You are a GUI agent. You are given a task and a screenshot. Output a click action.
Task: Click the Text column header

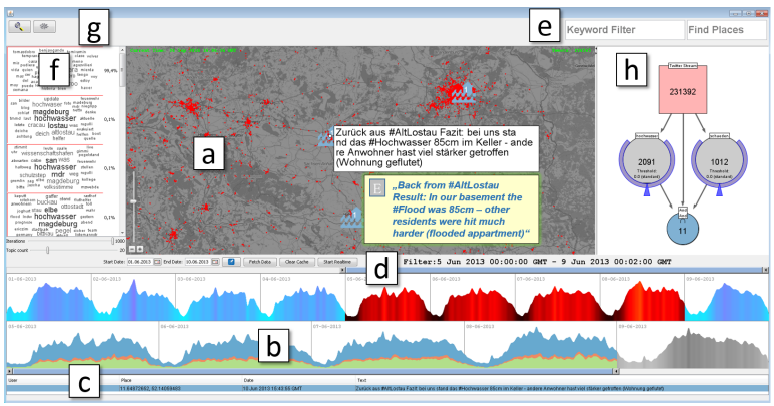[561, 380]
